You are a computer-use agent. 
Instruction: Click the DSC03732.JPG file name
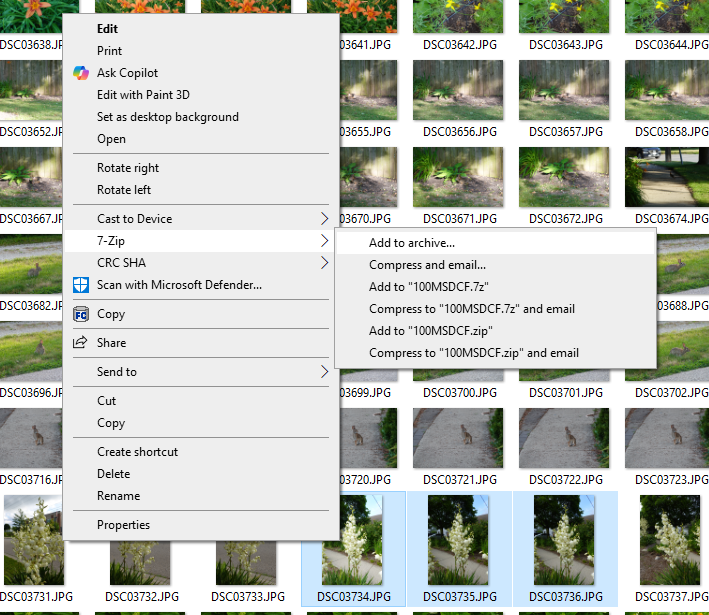pyautogui.click(x=142, y=597)
